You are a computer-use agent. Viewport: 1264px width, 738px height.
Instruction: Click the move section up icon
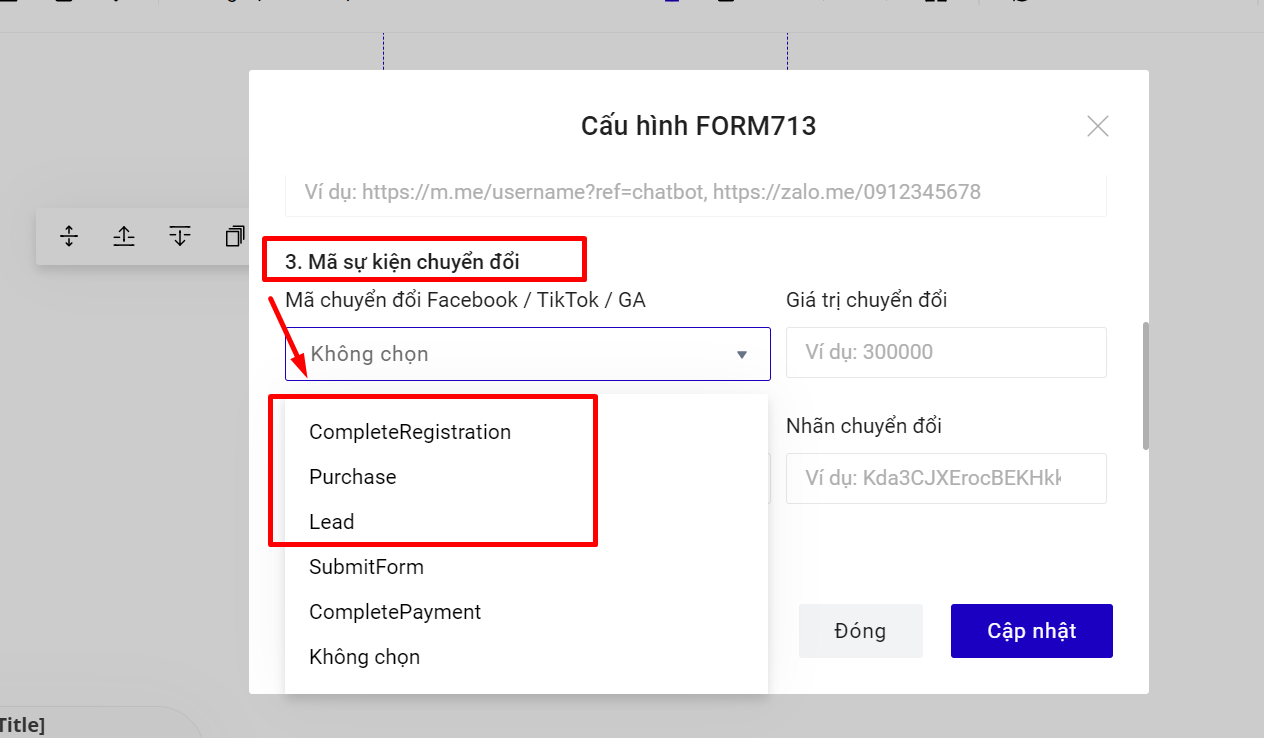pos(124,237)
